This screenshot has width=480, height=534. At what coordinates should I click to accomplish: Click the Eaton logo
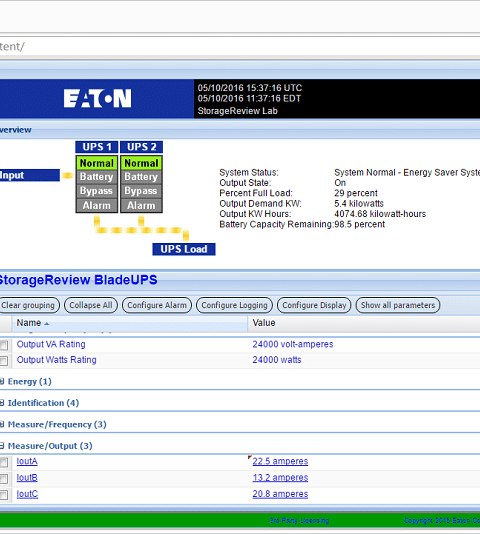tap(97, 99)
